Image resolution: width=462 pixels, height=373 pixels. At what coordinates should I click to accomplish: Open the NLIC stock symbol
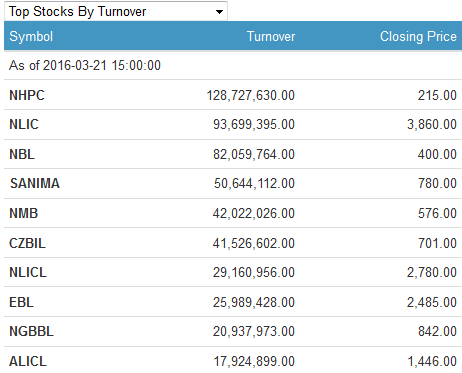24,124
